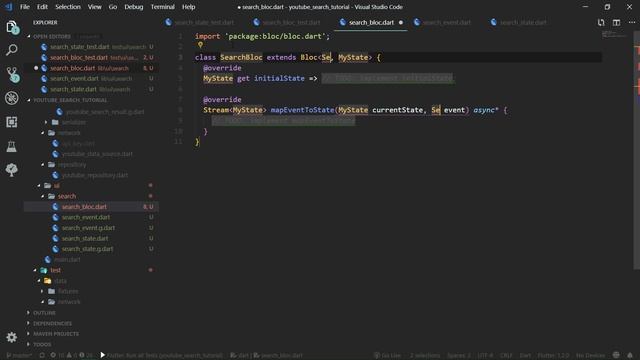Click No Devices in status bar
This screenshot has height=360, width=640.
point(590,355)
